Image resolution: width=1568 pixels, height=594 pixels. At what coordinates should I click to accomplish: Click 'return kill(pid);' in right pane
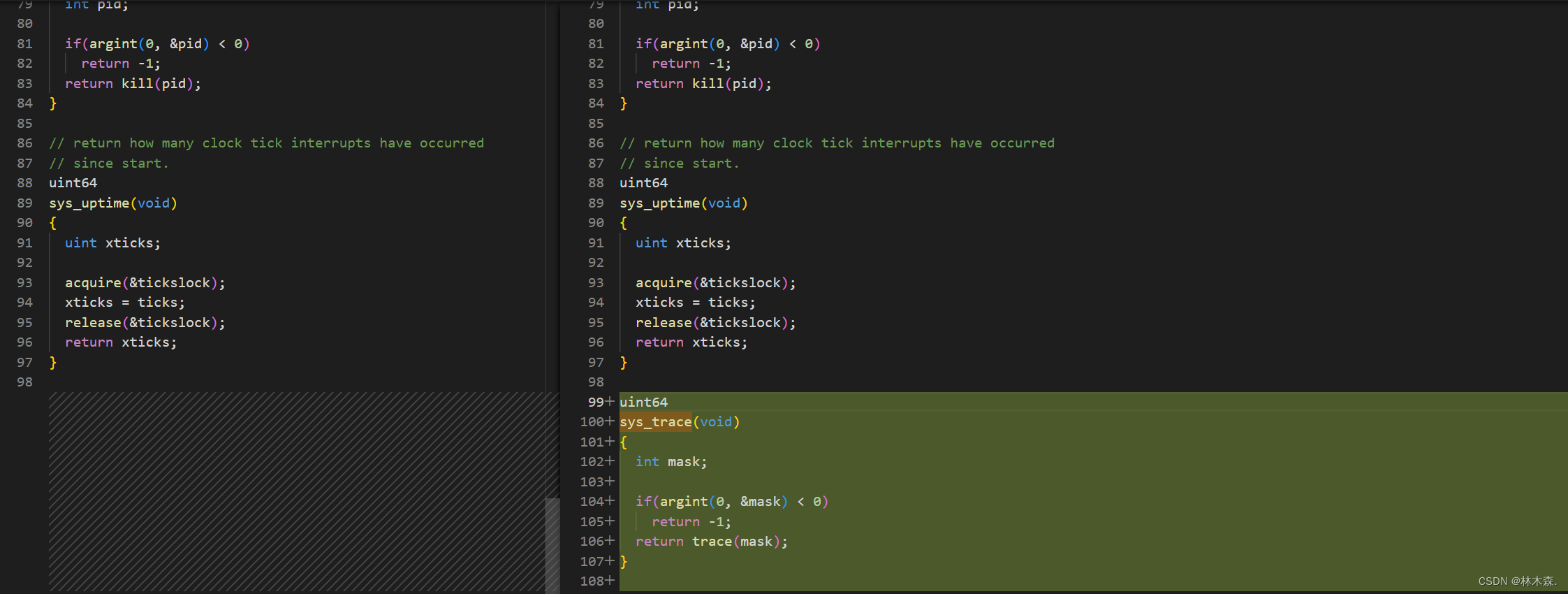[703, 83]
